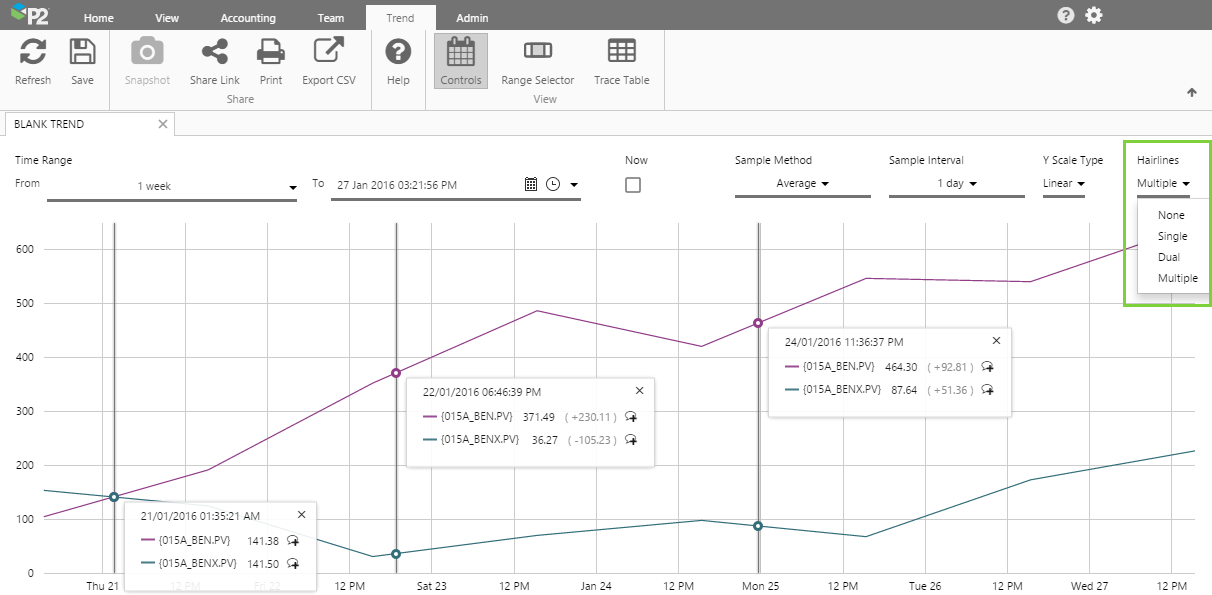Collapse the ribbon with the up arrow

click(x=1191, y=93)
